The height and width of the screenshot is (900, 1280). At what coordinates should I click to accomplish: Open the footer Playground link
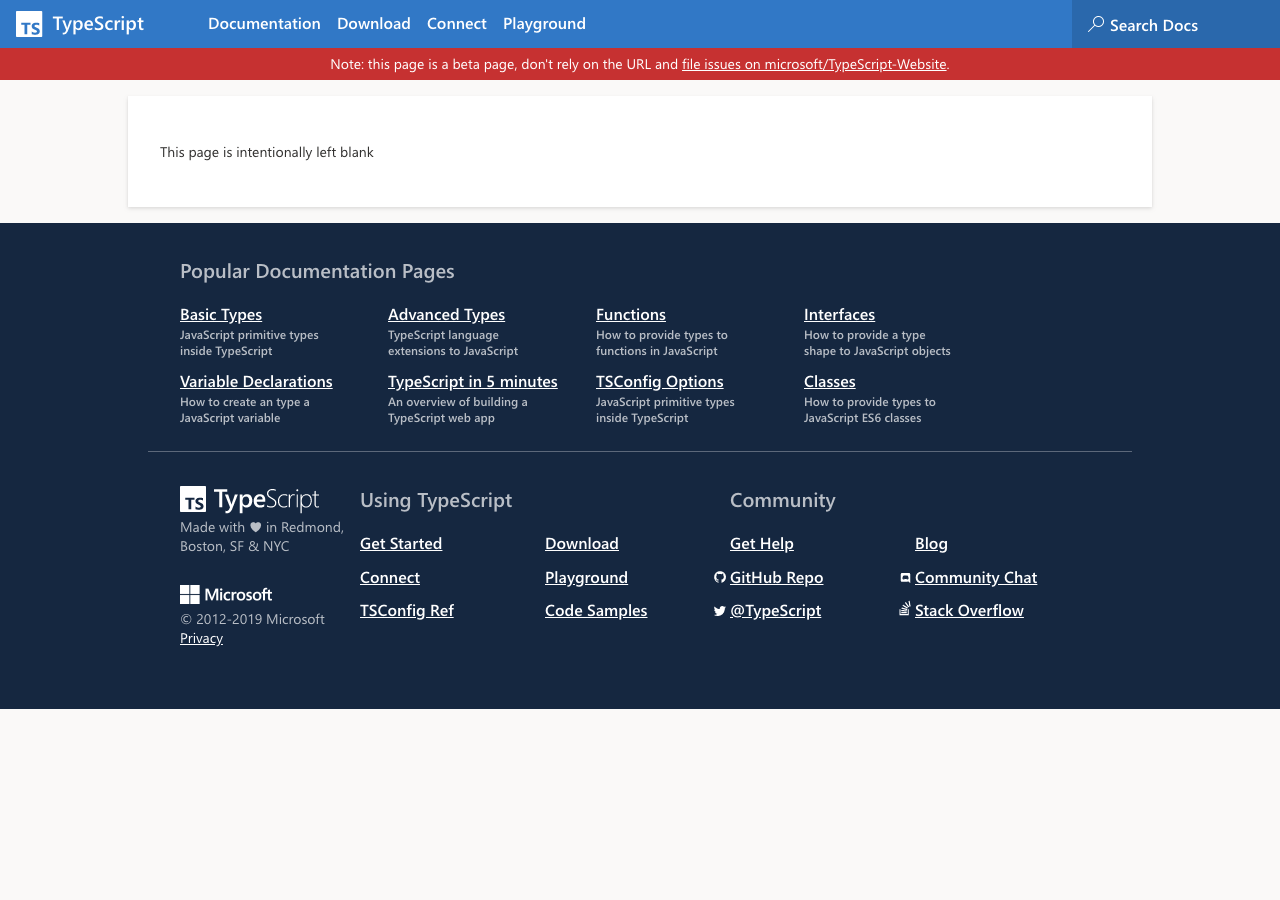(x=586, y=577)
